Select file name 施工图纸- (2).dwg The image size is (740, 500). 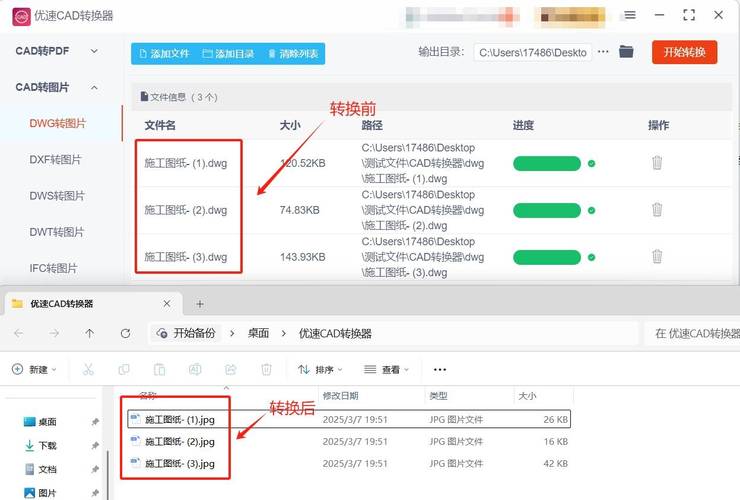(185, 210)
